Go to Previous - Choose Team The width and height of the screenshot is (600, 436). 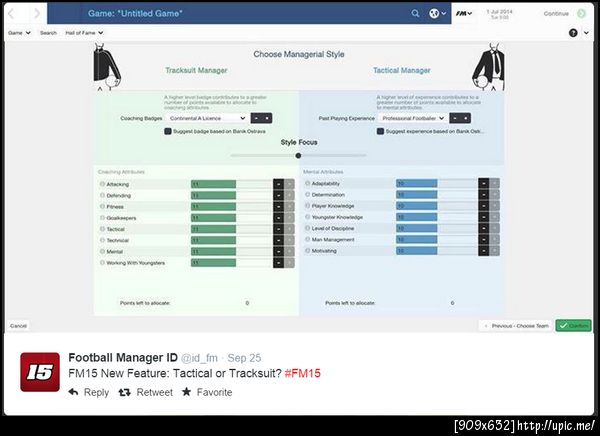point(516,326)
